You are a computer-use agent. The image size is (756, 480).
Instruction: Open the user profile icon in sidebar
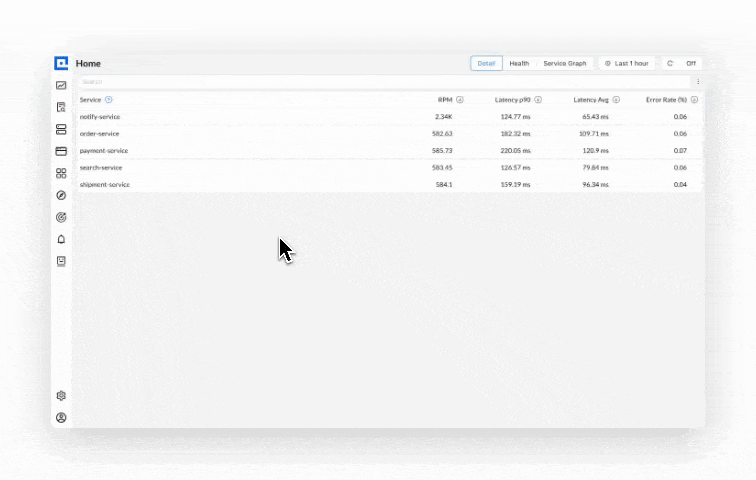coord(61,418)
